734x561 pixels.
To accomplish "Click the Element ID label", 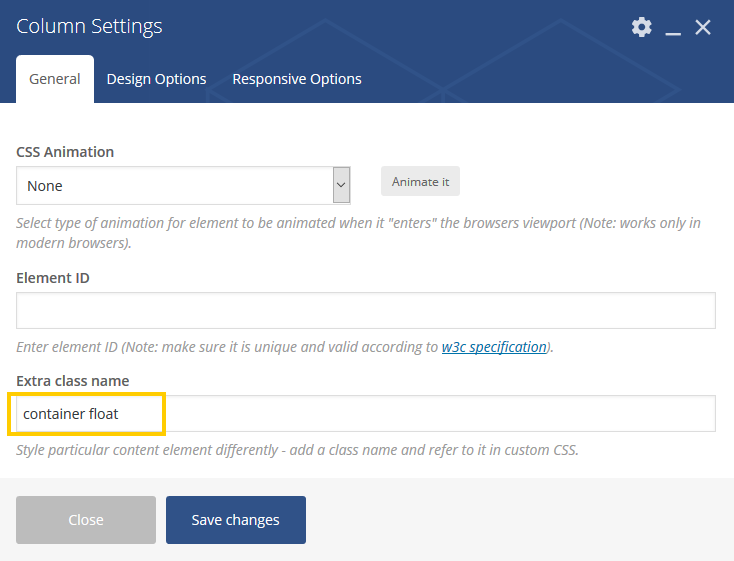I will 53,278.
